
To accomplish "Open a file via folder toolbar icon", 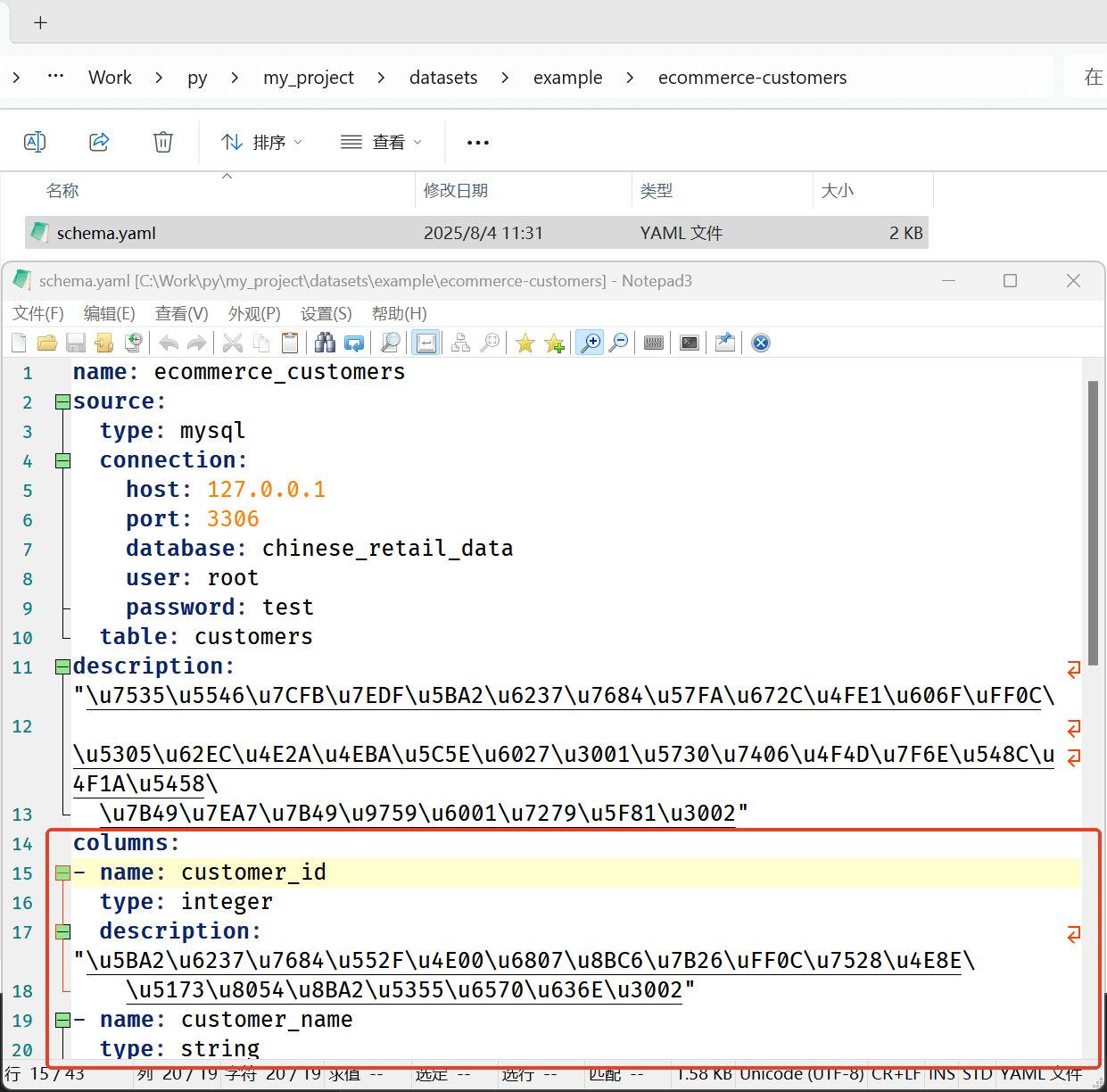I will point(47,343).
